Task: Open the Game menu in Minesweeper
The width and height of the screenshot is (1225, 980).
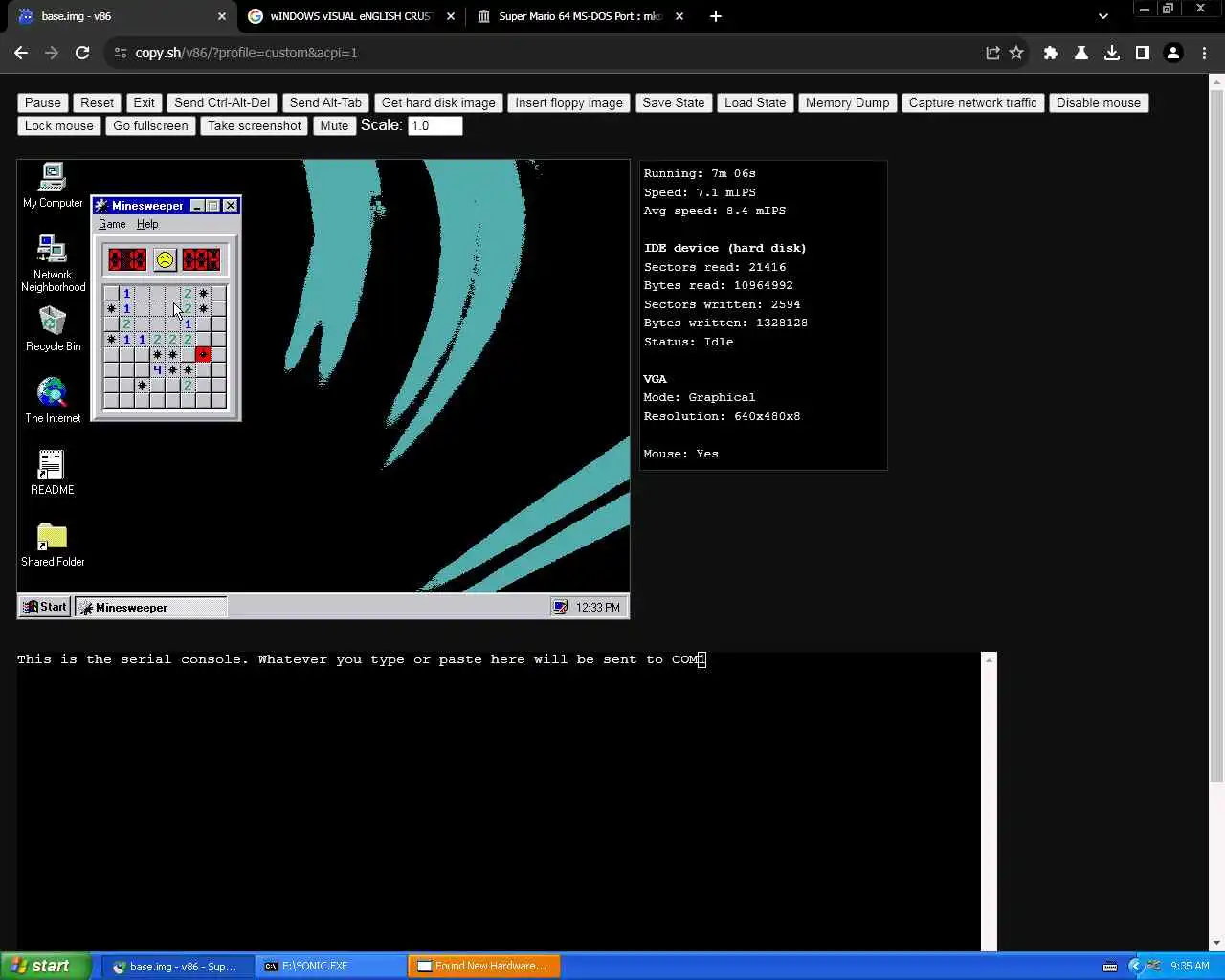Action: (112, 224)
